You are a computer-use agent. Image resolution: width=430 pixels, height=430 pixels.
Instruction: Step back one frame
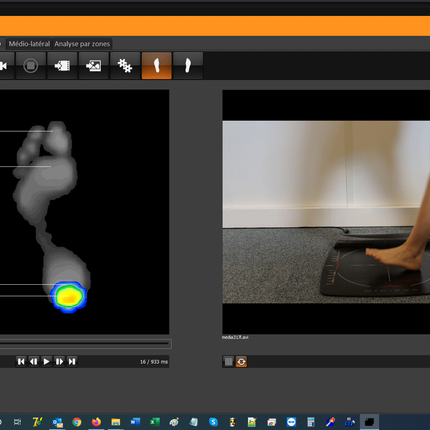(x=34, y=361)
